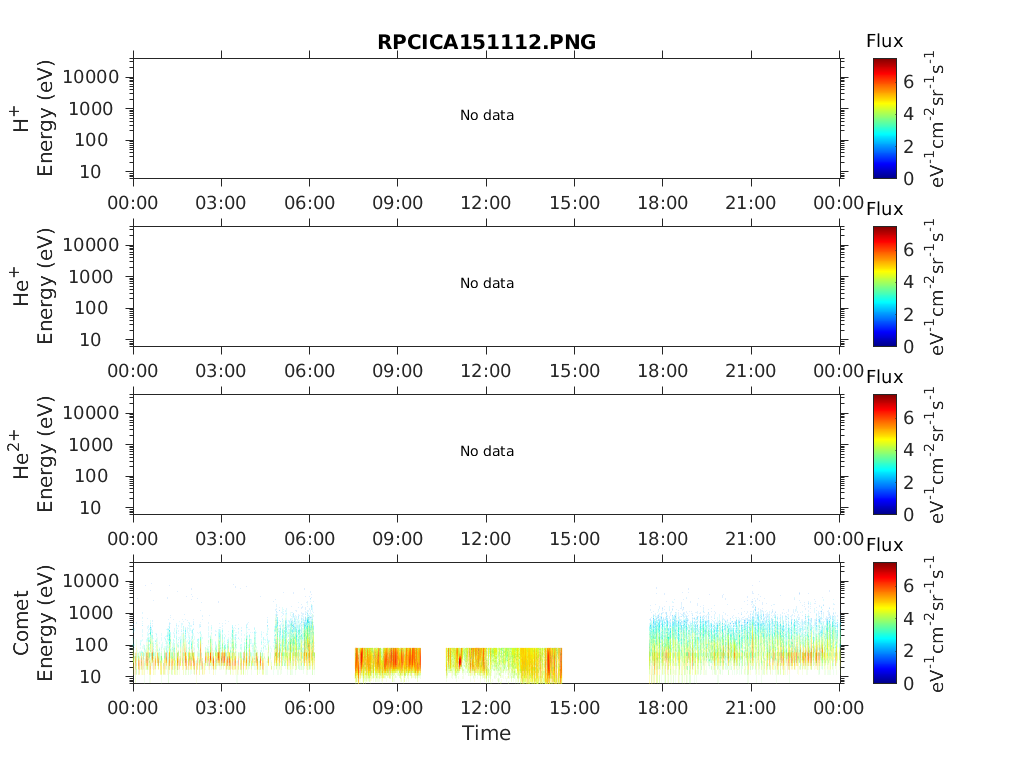The width and height of the screenshot is (1024, 768).
Task: Click '21:00' tick under H+ panel
Action: tap(750, 202)
